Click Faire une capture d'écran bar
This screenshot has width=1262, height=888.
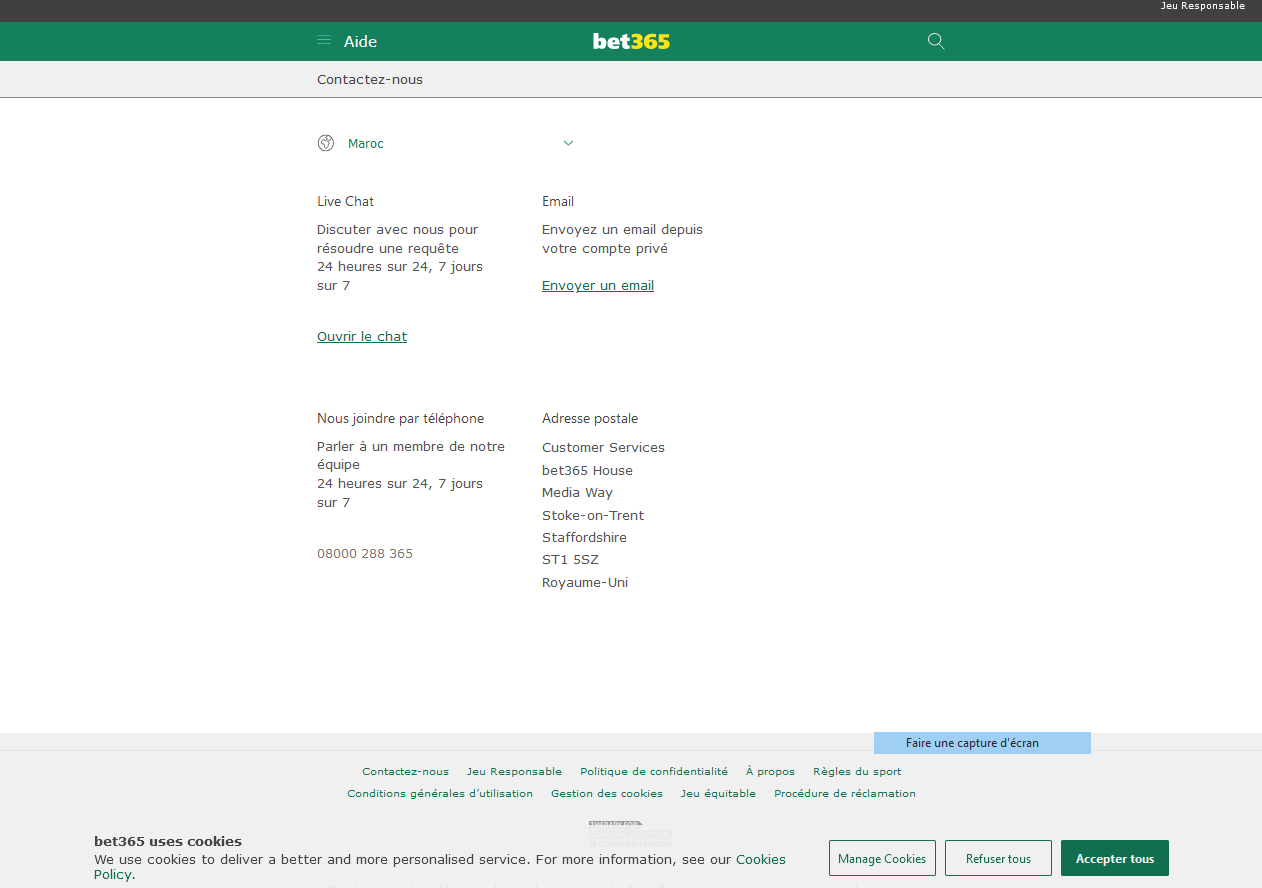[x=982, y=743]
